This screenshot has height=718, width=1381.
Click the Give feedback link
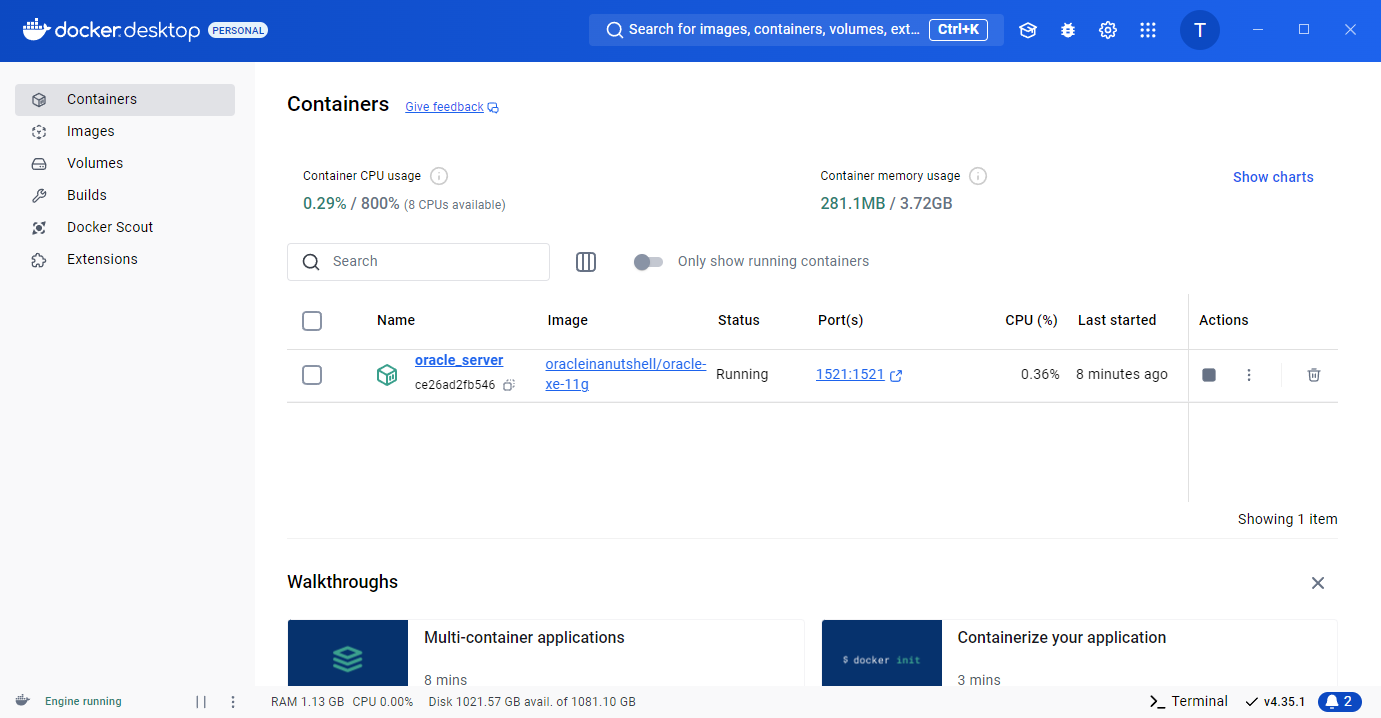coord(444,107)
